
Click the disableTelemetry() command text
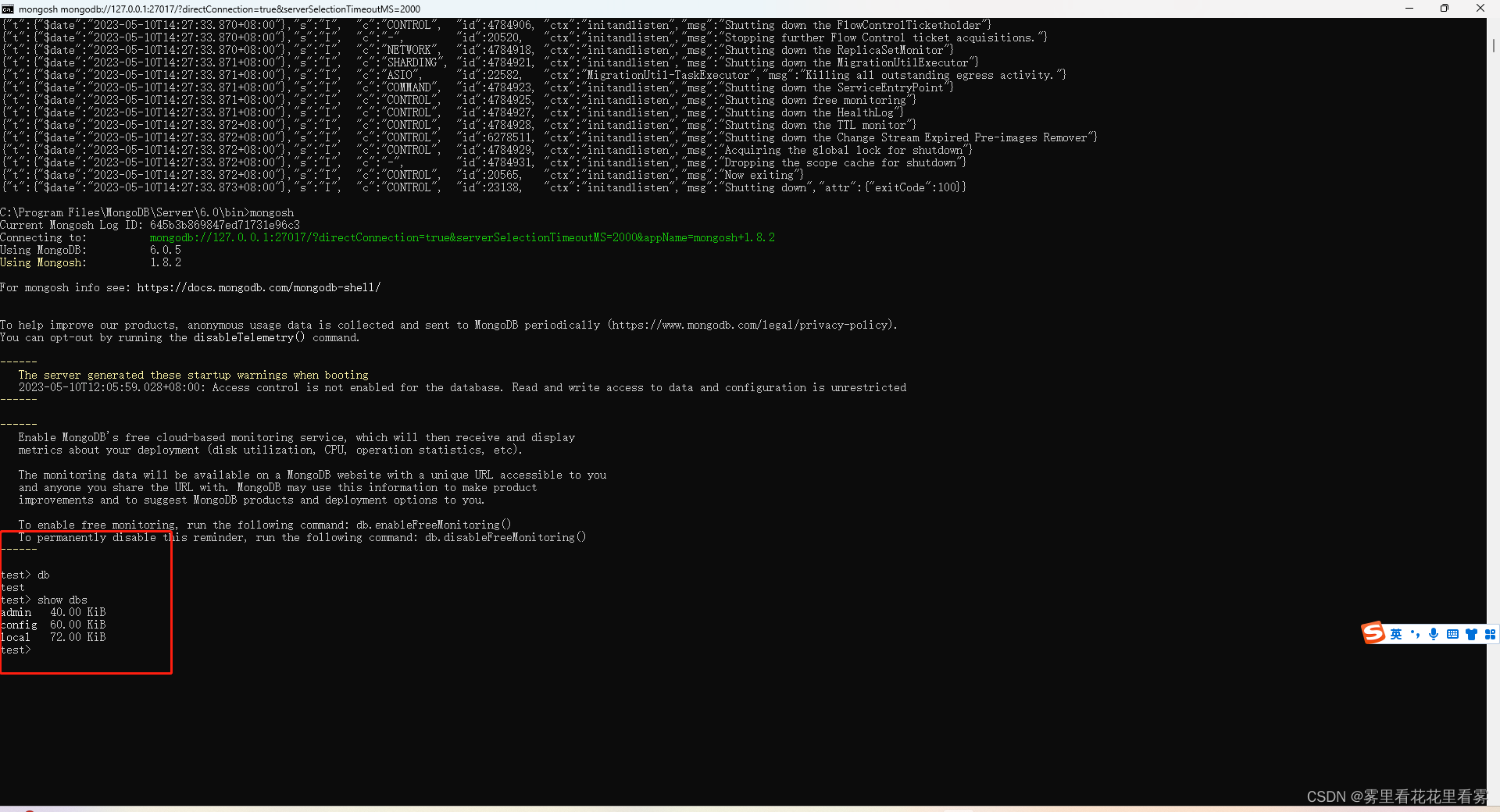[x=249, y=337]
